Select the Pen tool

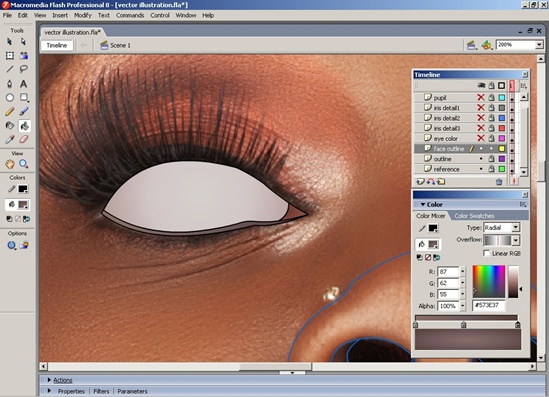coord(9,83)
